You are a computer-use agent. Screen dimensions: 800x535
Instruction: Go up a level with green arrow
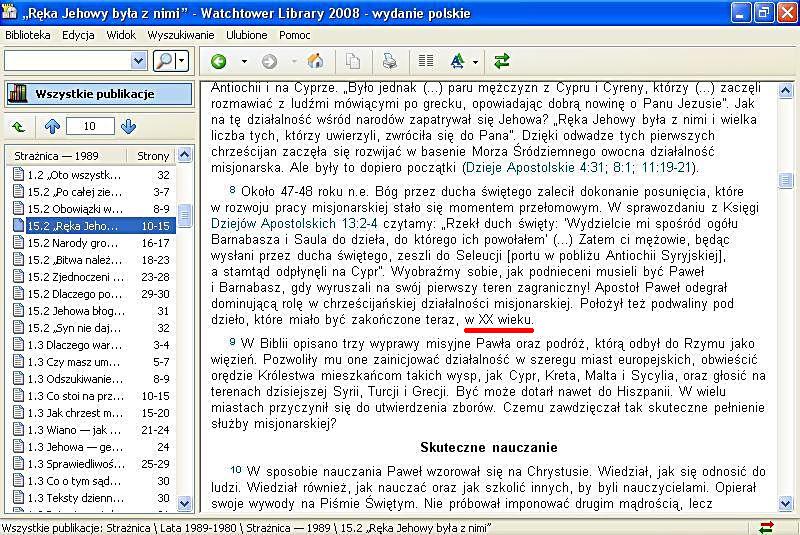[x=19, y=127]
